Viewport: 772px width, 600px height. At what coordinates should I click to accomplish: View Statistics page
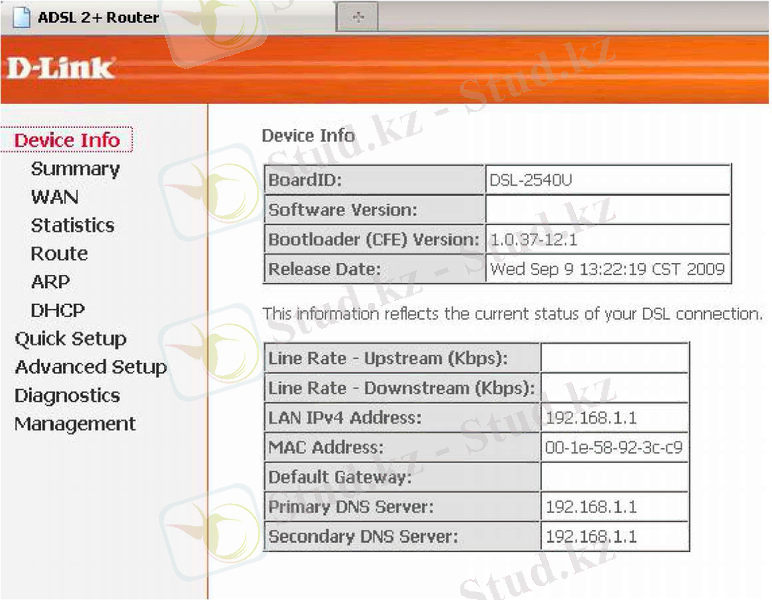click(x=72, y=225)
